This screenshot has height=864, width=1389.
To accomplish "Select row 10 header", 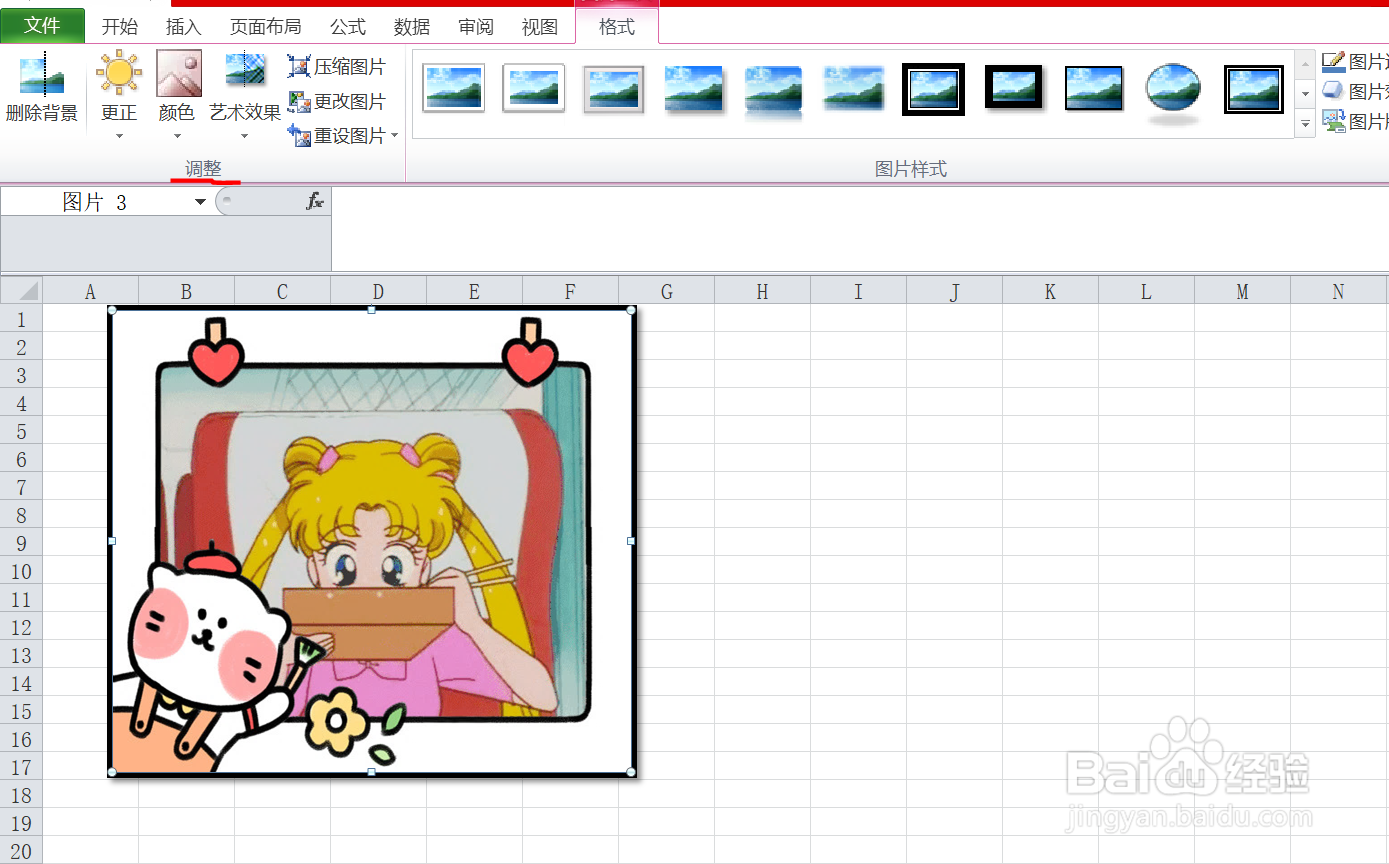I will [x=21, y=571].
